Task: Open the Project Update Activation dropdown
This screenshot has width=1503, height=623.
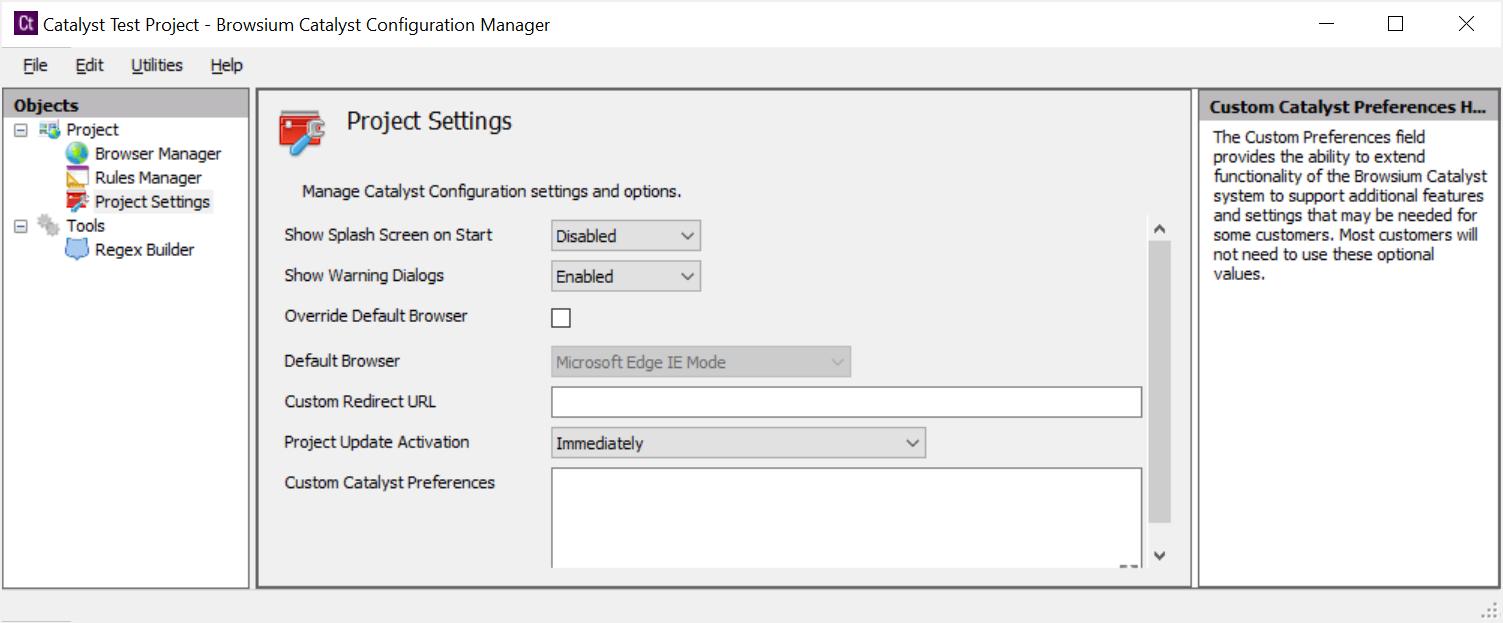Action: pos(911,442)
